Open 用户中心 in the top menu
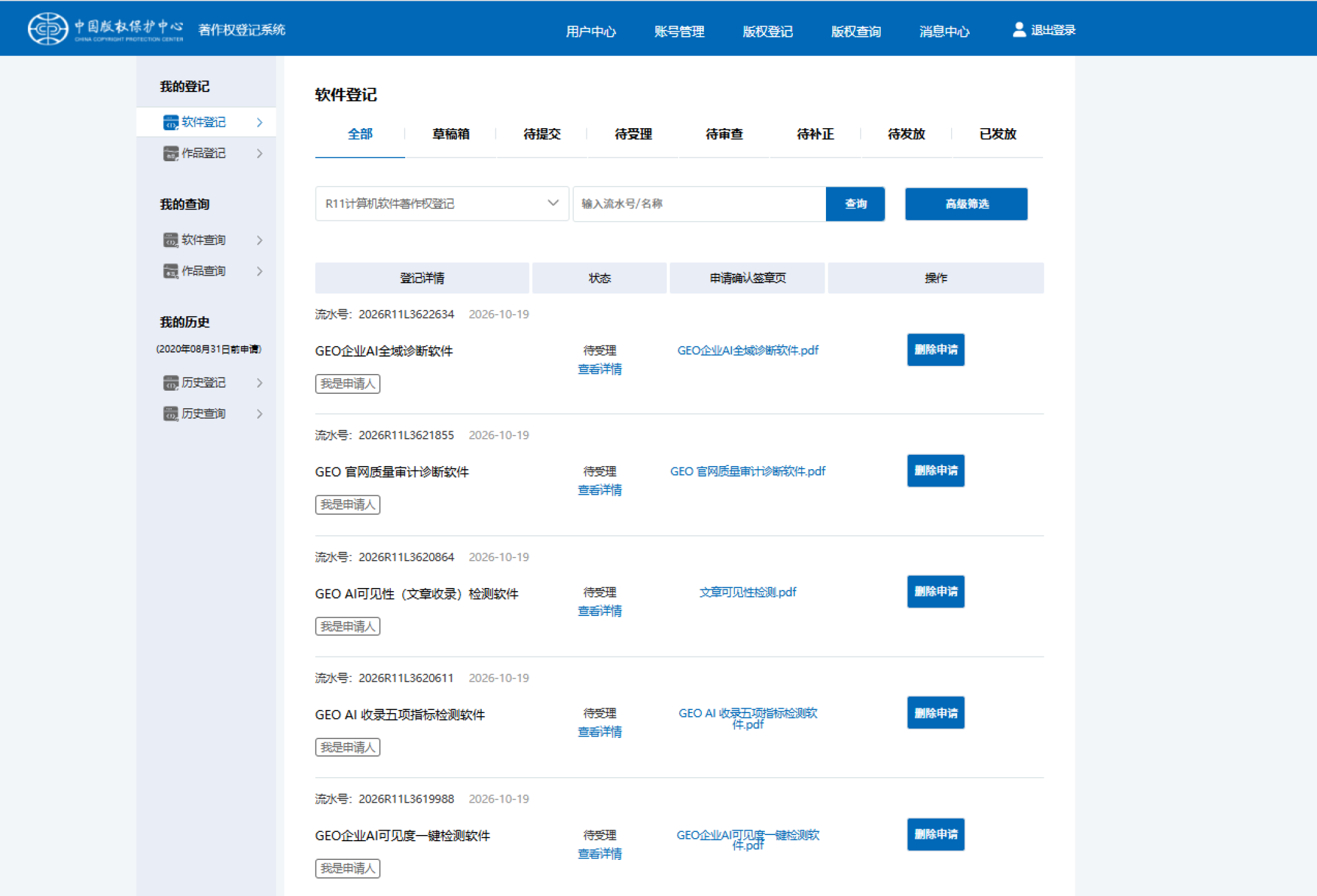Image resolution: width=1317 pixels, height=896 pixels. point(591,31)
